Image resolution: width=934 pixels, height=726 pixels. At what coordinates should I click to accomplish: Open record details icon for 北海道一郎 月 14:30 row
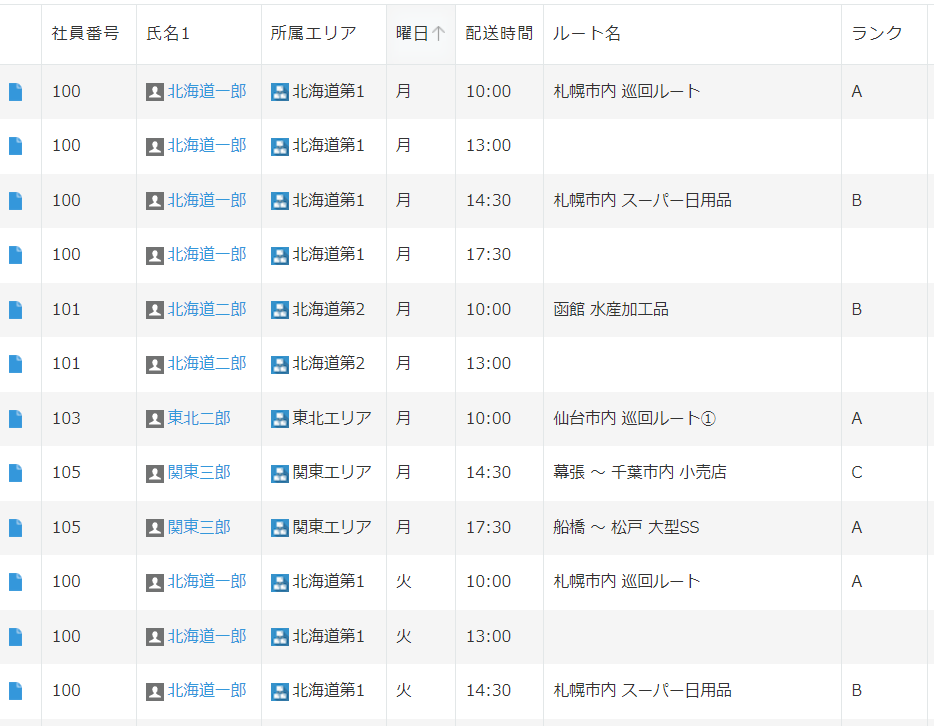point(15,201)
